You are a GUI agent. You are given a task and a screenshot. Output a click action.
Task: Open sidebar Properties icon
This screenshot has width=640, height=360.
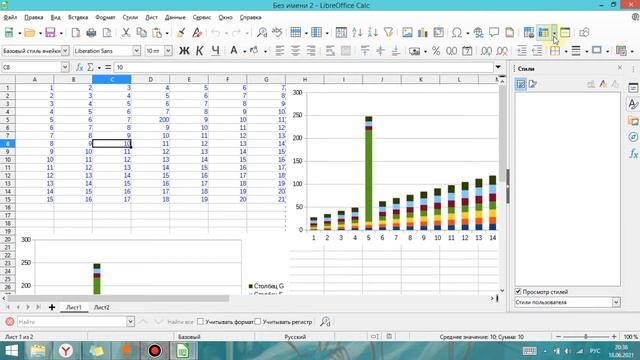[633, 88]
